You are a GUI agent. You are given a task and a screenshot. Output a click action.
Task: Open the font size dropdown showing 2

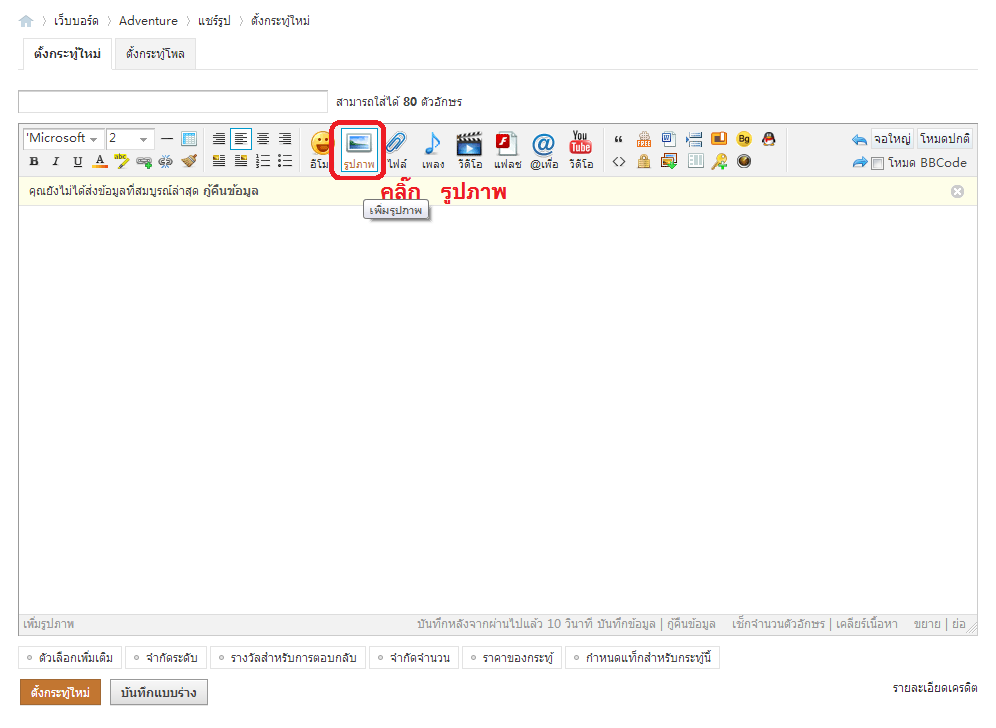click(130, 138)
